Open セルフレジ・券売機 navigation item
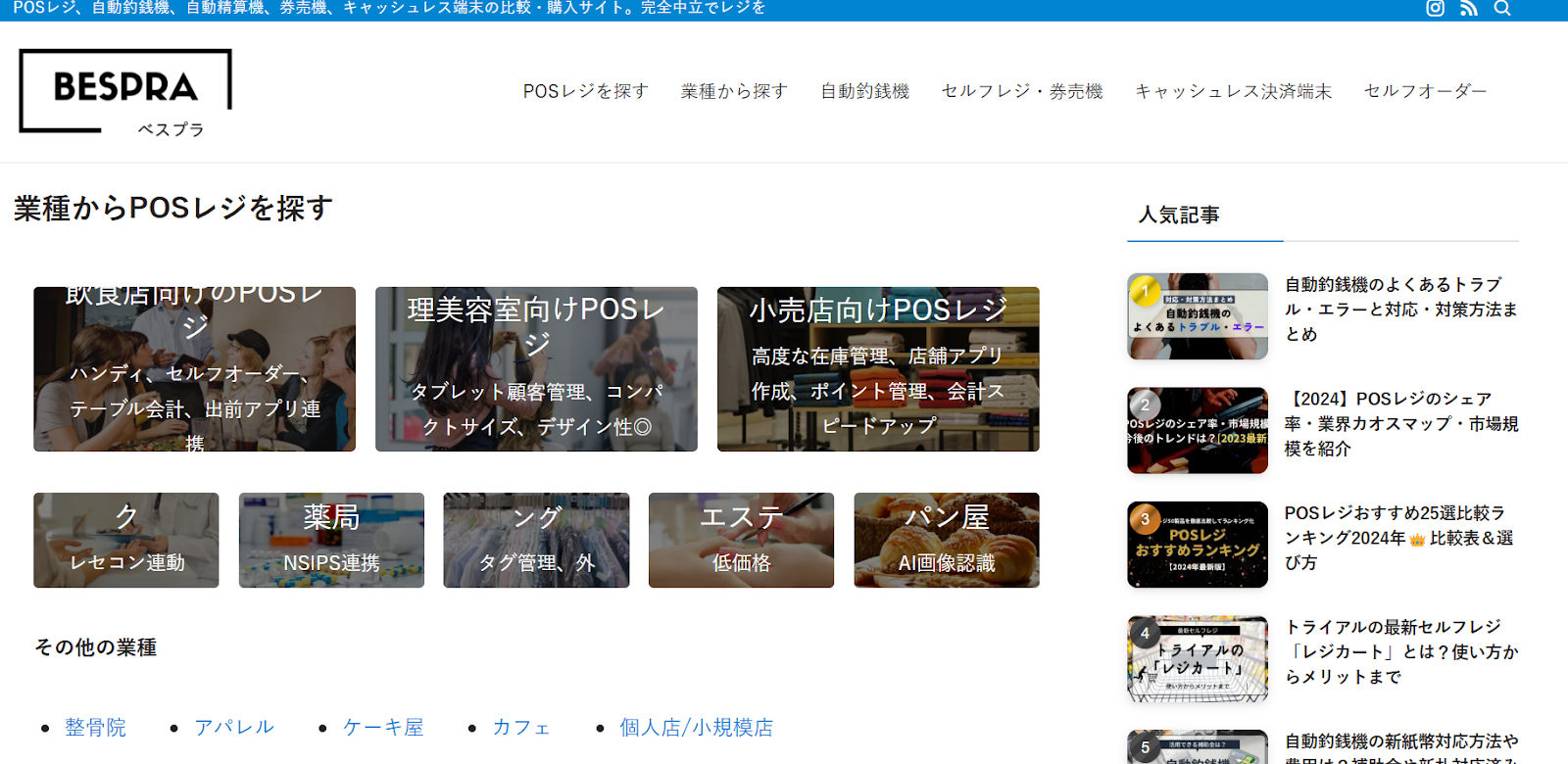This screenshot has width=1568, height=764. click(1021, 91)
